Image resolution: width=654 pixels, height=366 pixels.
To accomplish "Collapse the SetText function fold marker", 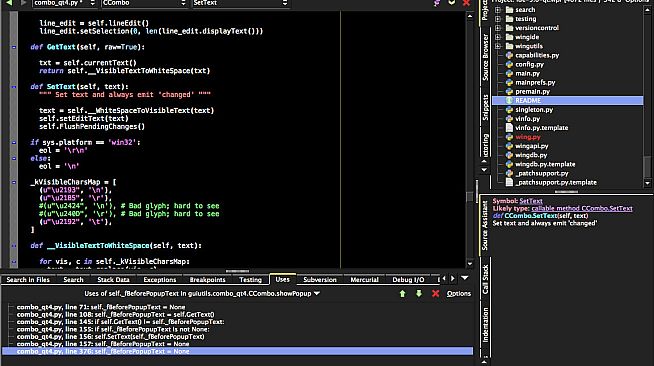I will click(x=14, y=87).
